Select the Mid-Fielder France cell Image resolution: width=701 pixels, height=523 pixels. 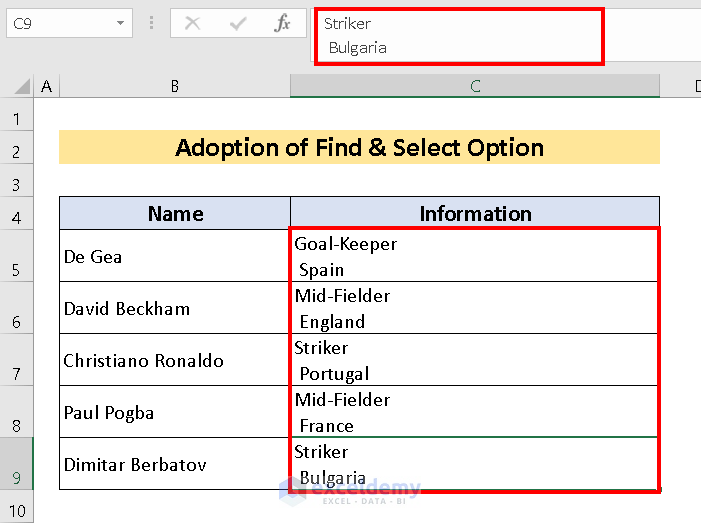pyautogui.click(x=475, y=412)
